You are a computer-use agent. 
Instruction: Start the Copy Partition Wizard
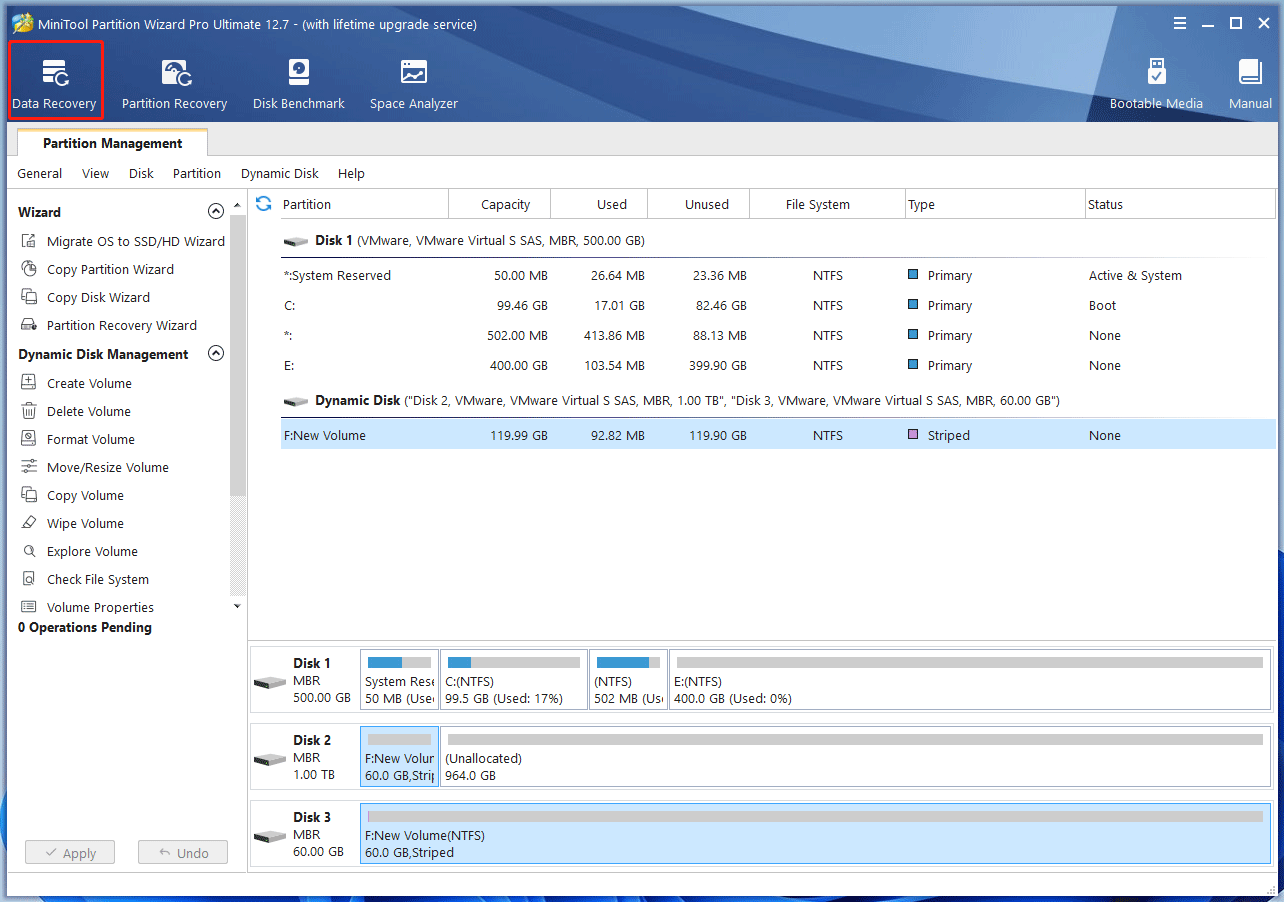tap(97, 269)
